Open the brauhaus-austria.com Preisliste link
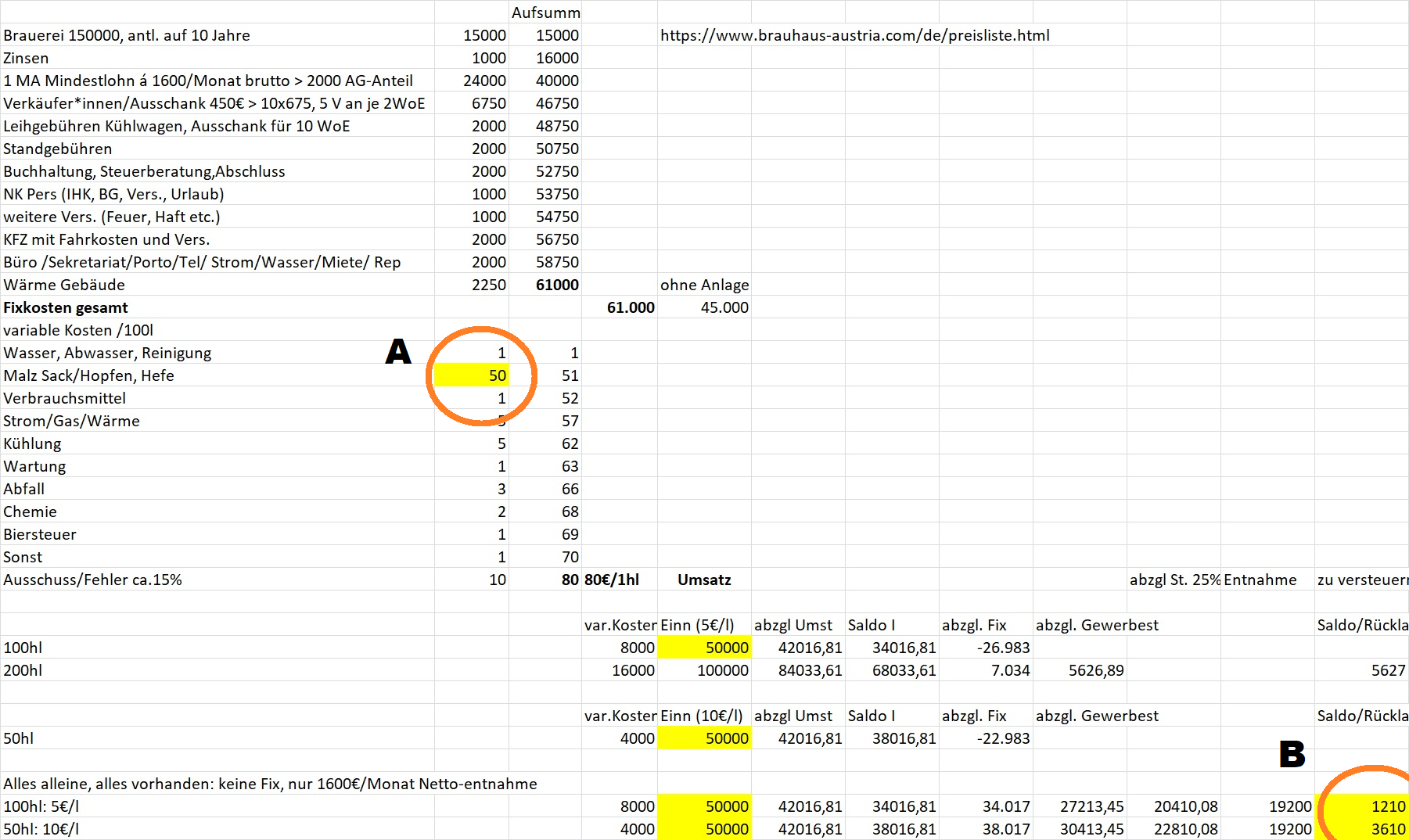The height and width of the screenshot is (840, 1409). pos(854,35)
